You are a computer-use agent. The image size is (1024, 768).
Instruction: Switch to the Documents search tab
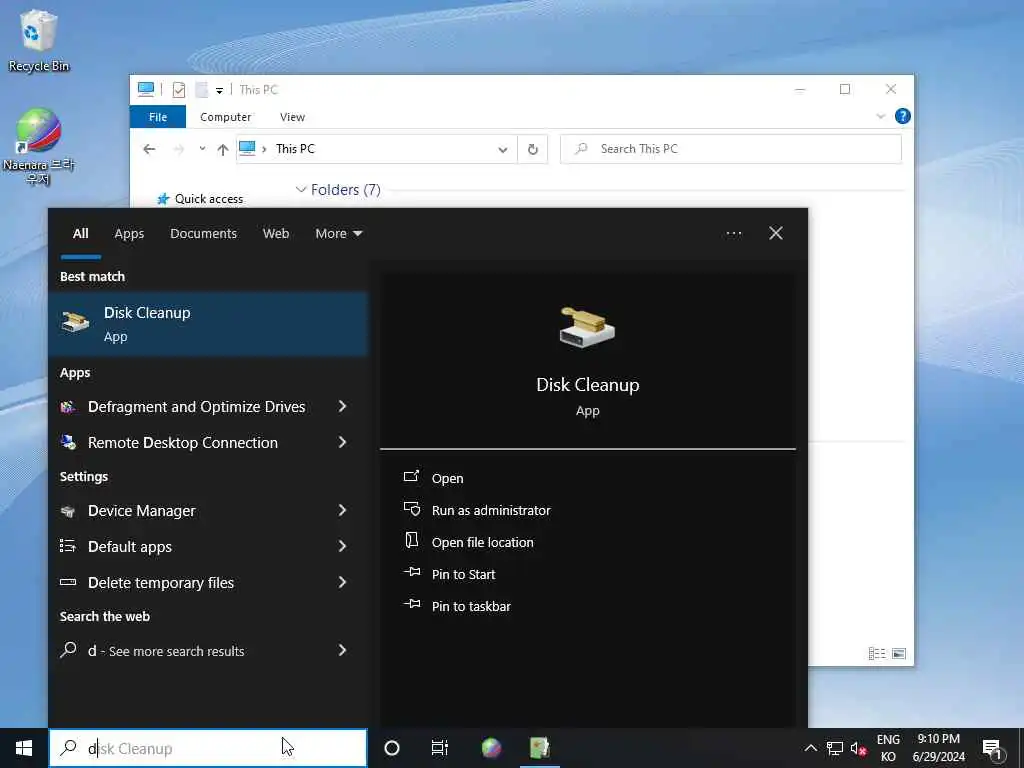pyautogui.click(x=203, y=234)
